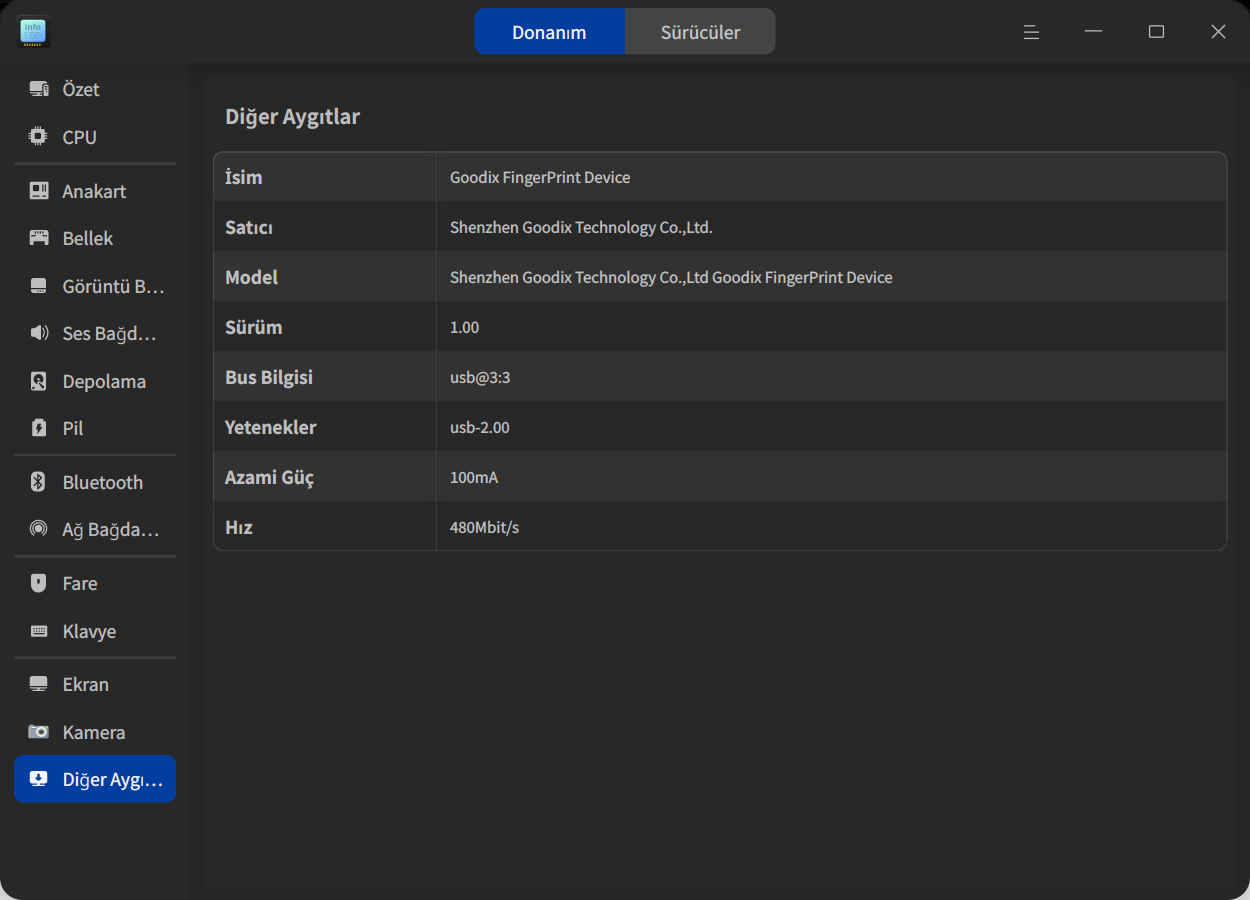The image size is (1250, 900).
Task: Click the Anakart motherboard icon
Action: [x=39, y=191]
